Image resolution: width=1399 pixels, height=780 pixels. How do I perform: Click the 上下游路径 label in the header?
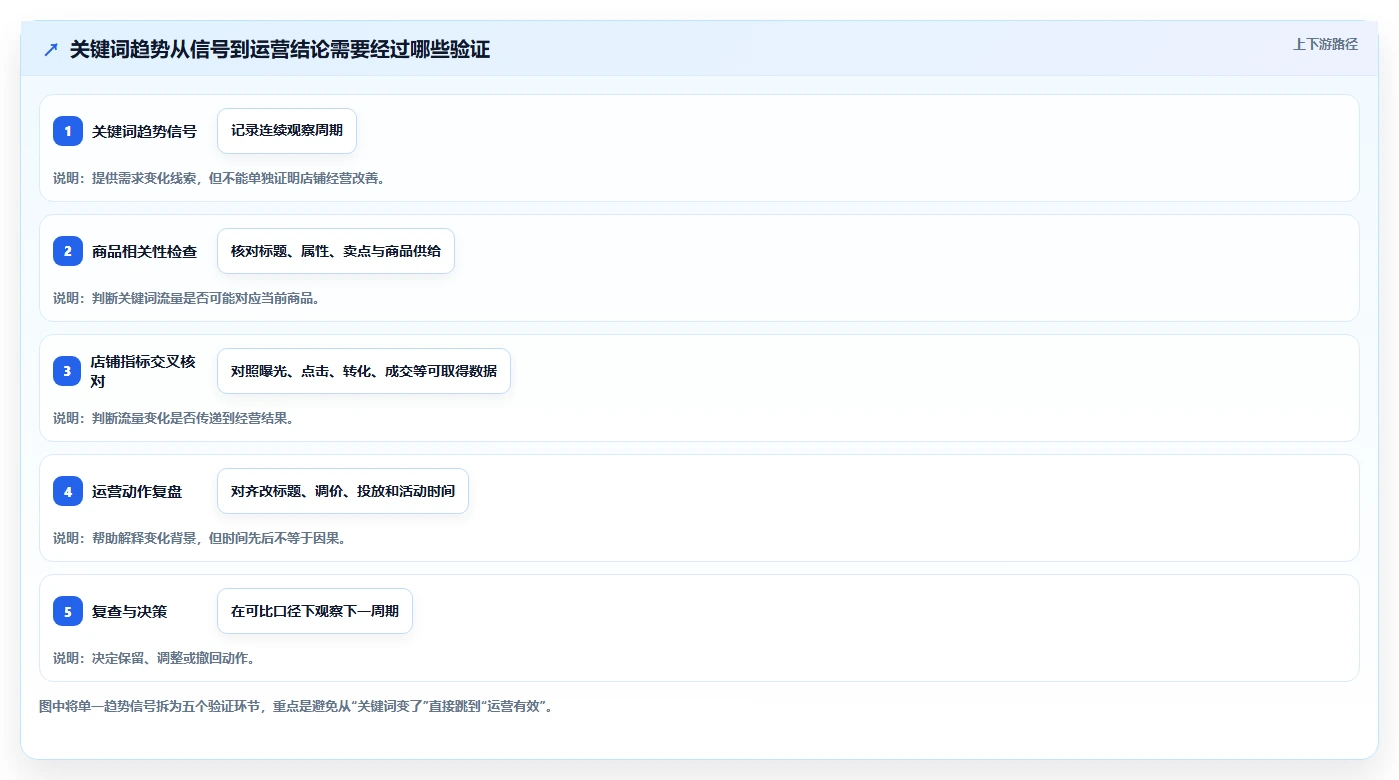click(1325, 44)
